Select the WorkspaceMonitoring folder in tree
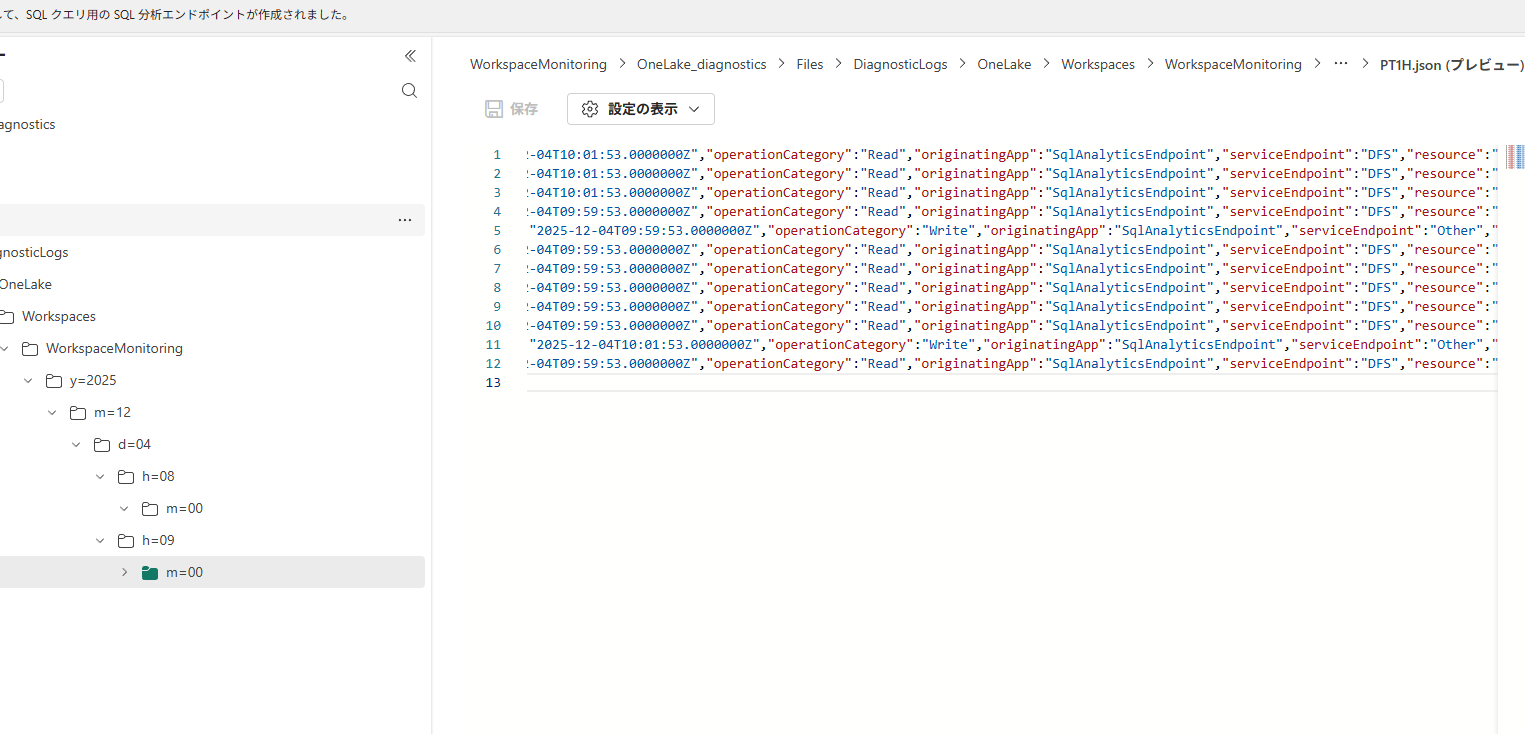1525x734 pixels. pyautogui.click(x=114, y=349)
